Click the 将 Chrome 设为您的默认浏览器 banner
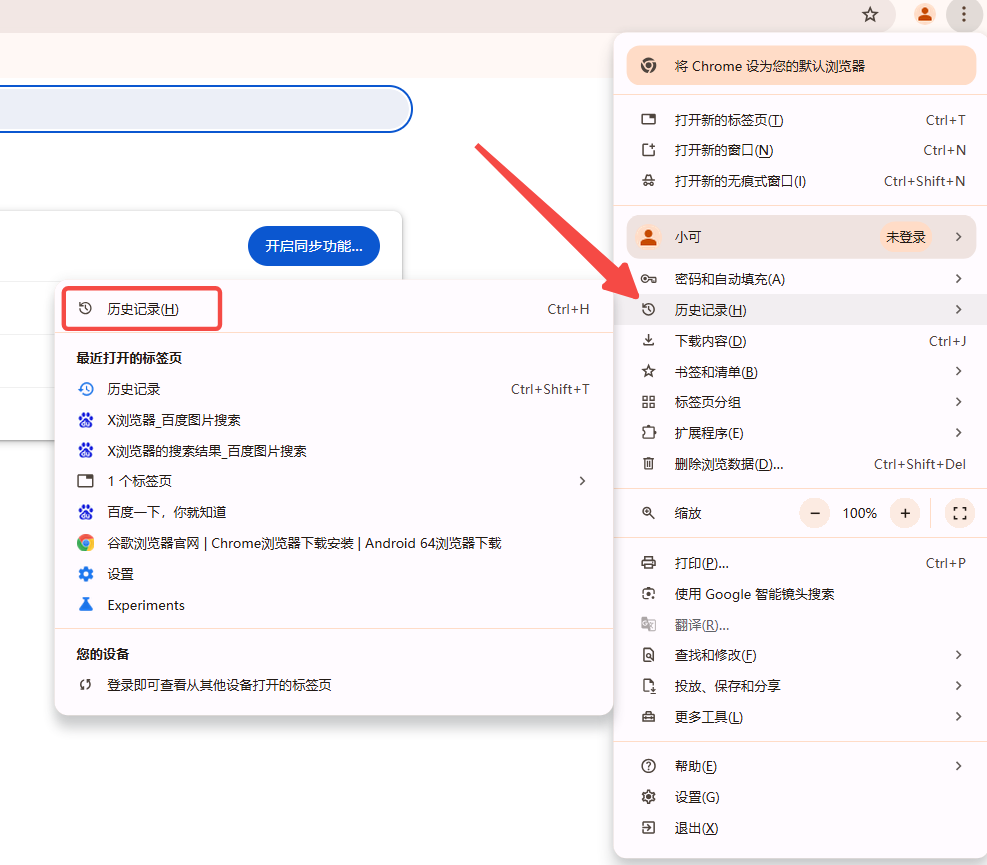Image resolution: width=987 pixels, height=865 pixels. [801, 65]
